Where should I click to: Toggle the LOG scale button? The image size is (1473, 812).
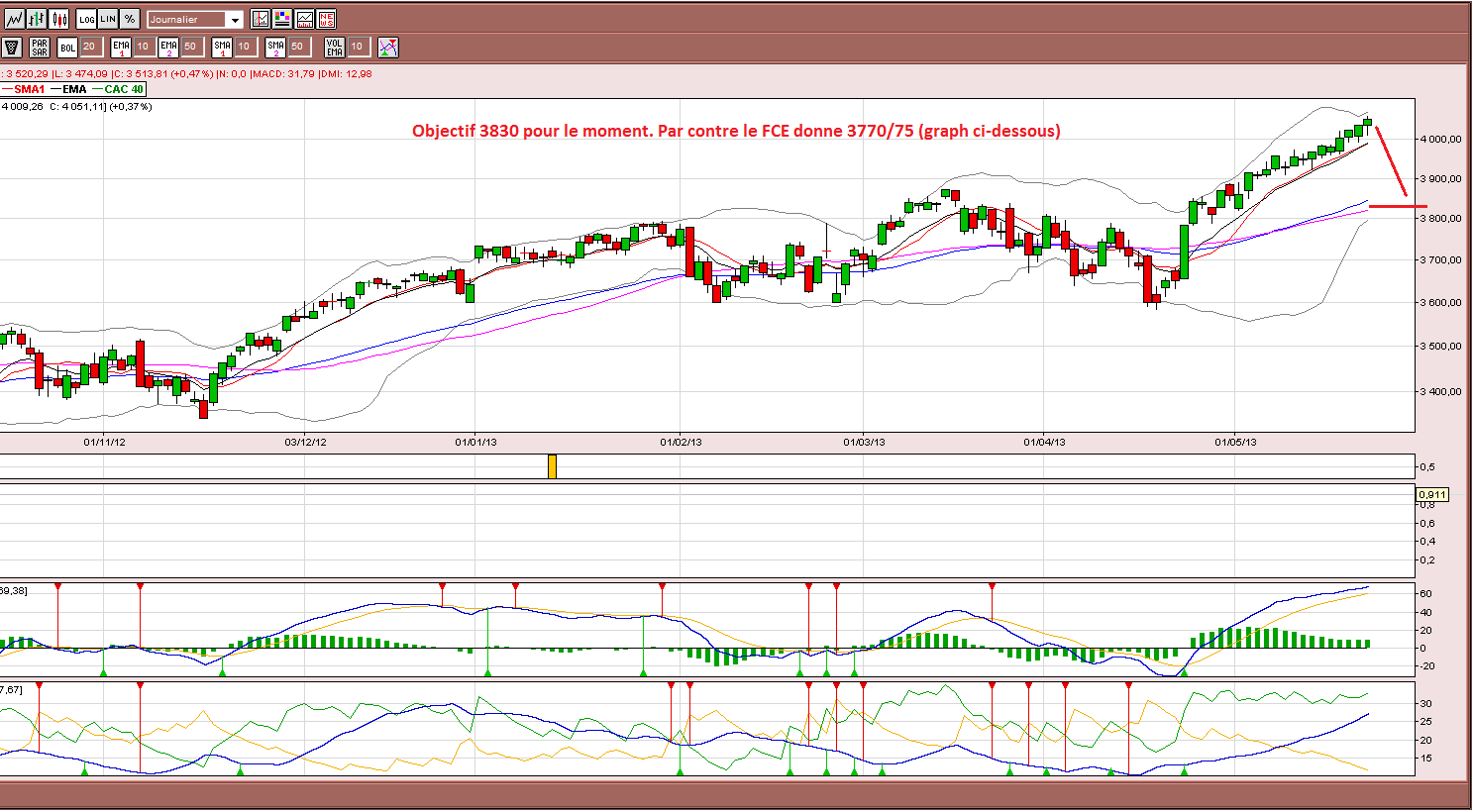point(86,19)
